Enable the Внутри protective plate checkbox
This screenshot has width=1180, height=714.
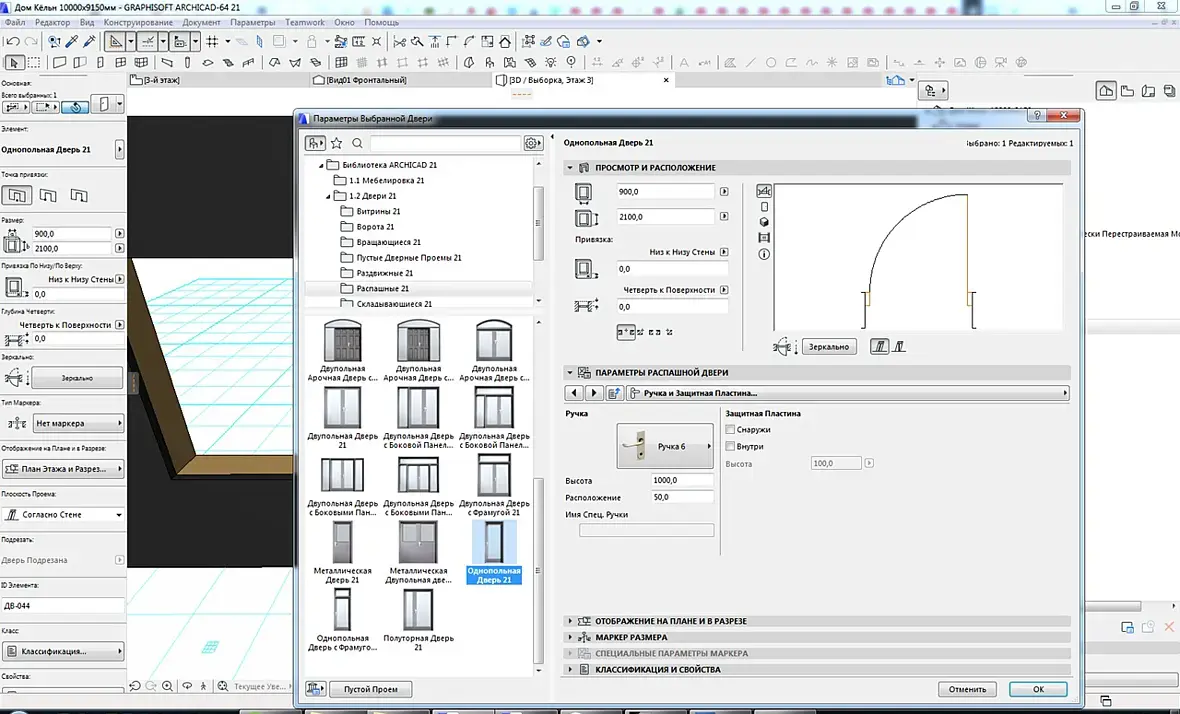pos(731,446)
